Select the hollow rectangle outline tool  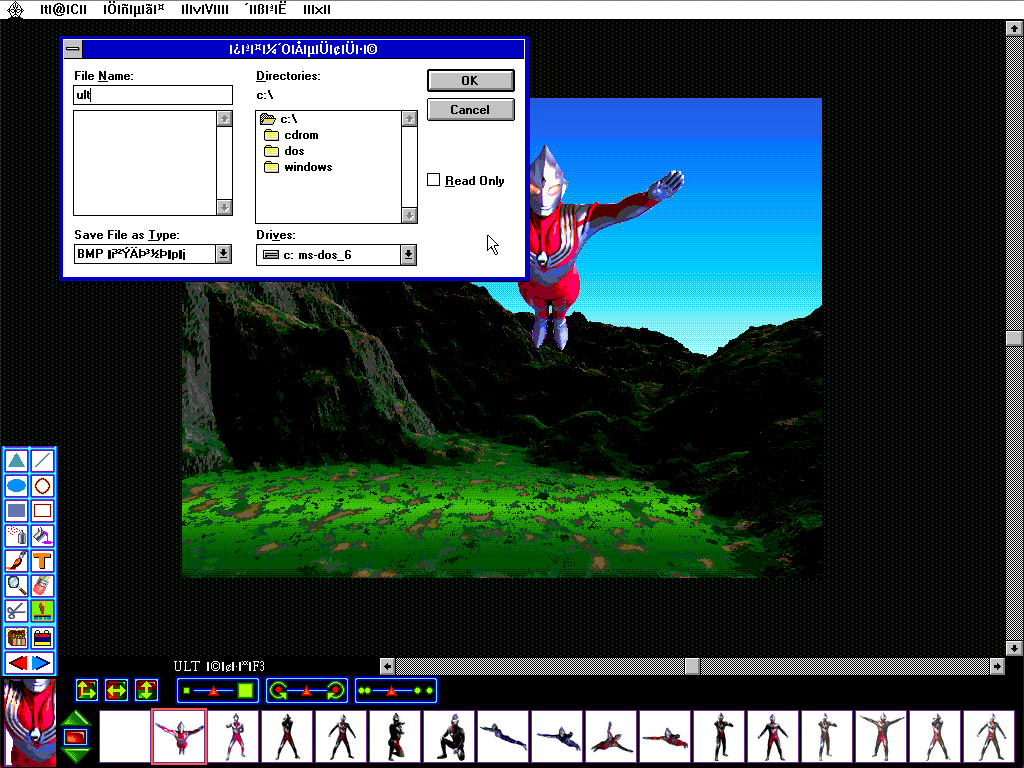point(42,511)
